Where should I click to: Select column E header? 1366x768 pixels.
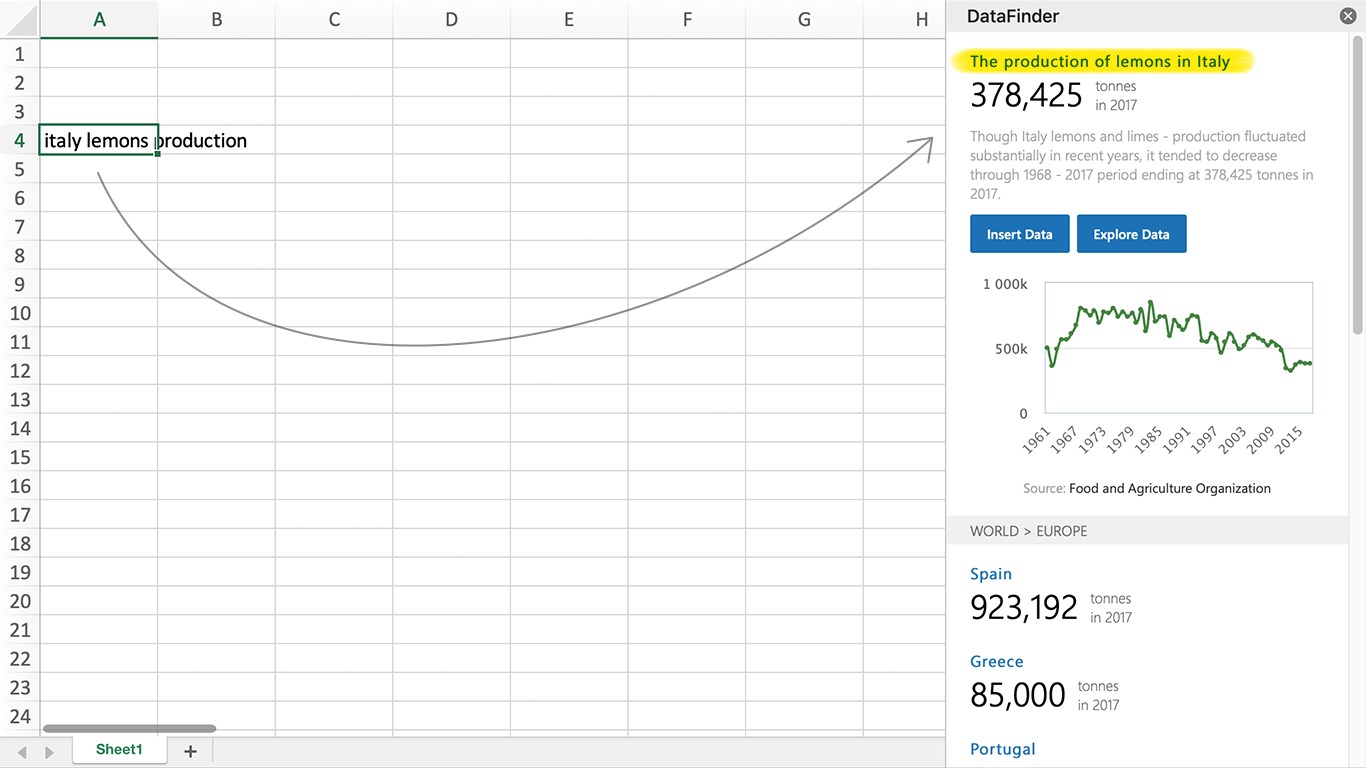coord(569,19)
